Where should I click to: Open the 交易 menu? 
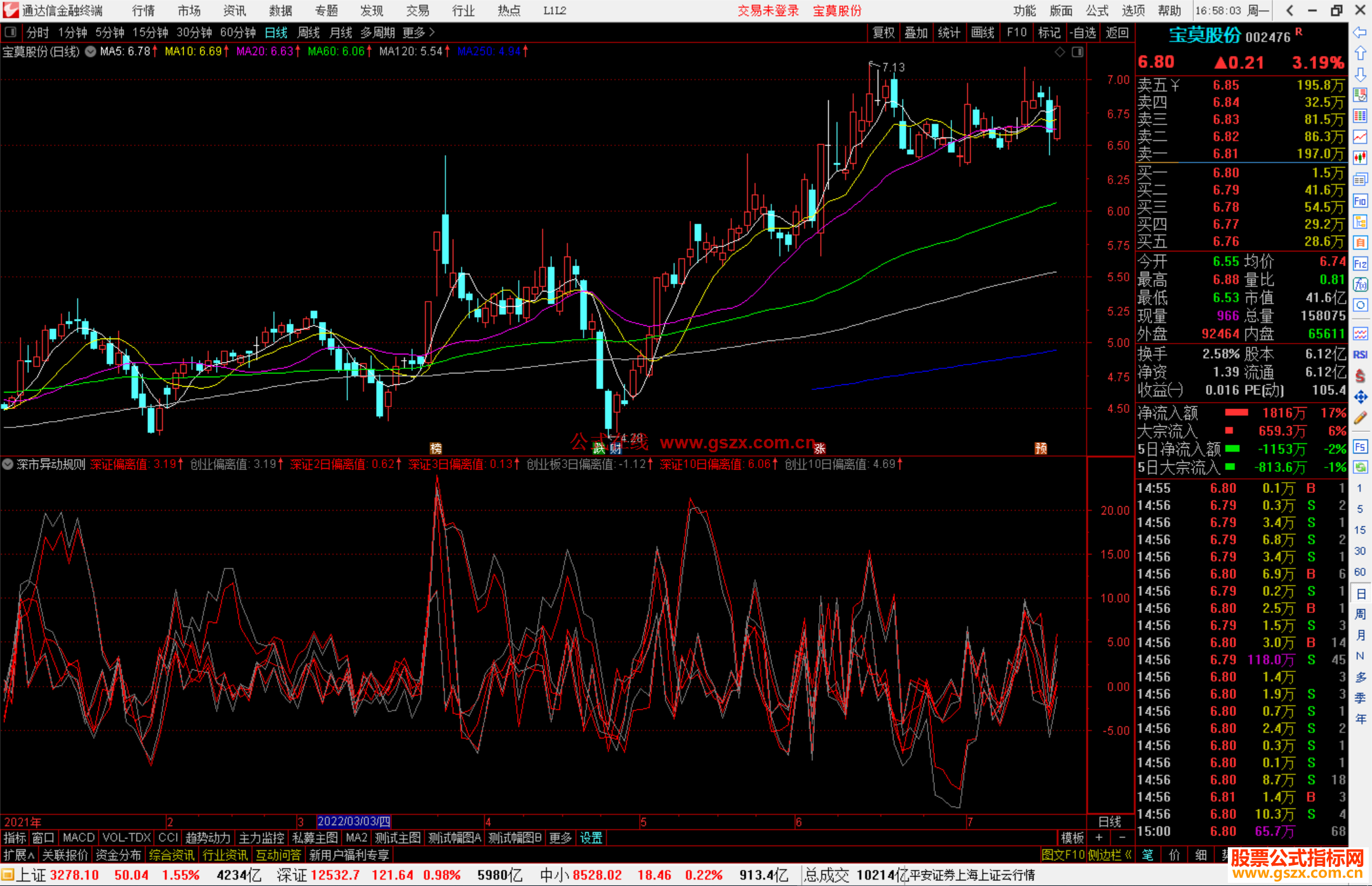[x=417, y=11]
